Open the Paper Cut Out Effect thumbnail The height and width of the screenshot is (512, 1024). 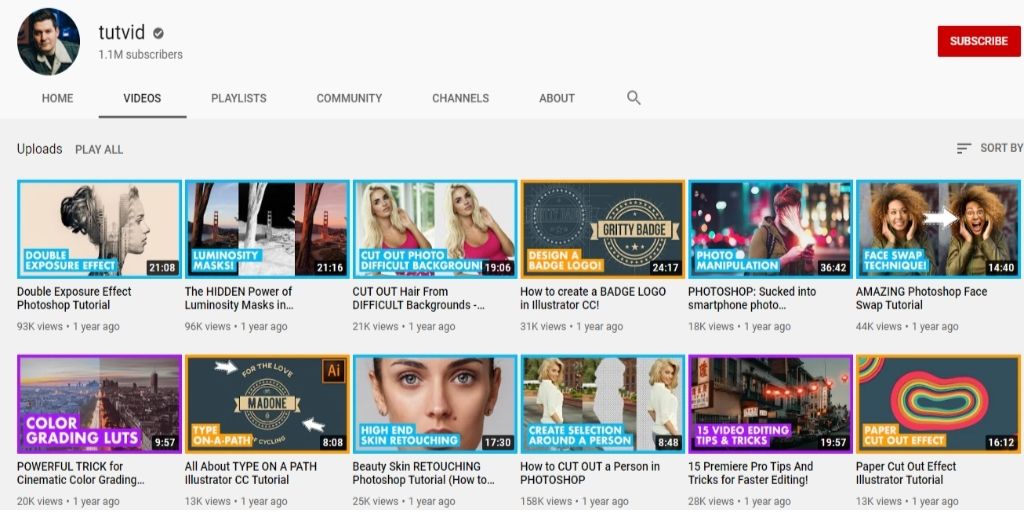point(938,404)
